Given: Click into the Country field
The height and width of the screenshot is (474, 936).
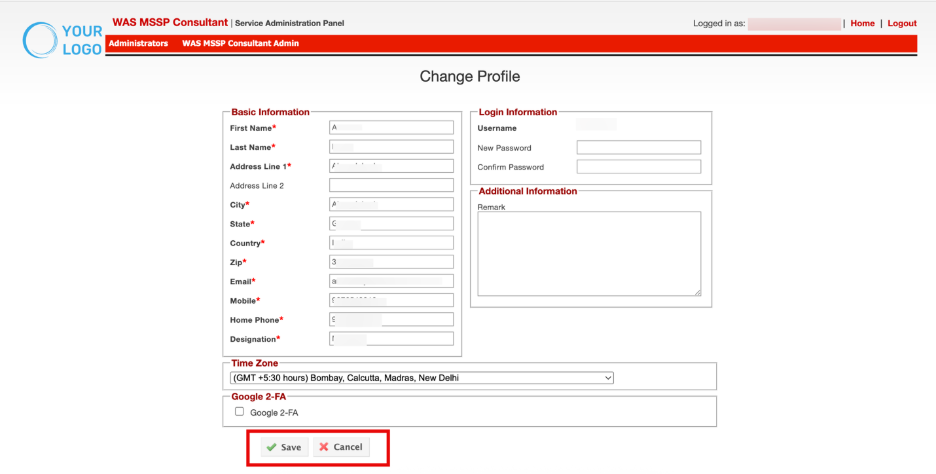Looking at the screenshot, I should pos(392,243).
